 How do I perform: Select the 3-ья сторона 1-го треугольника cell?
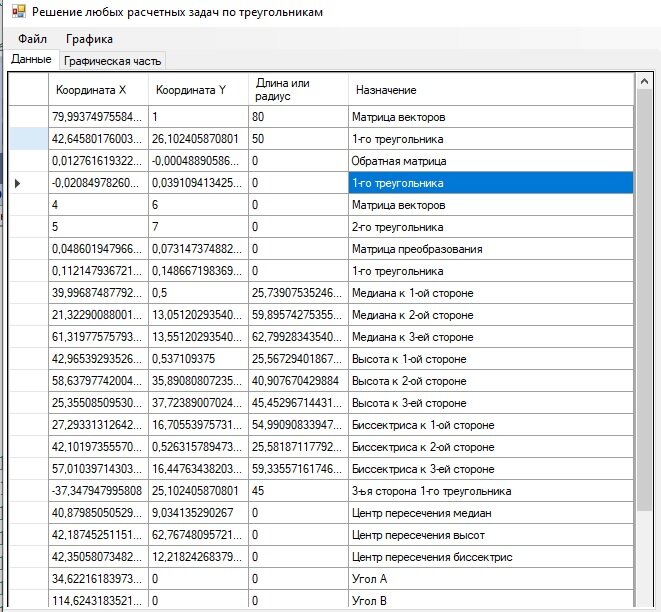(x=491, y=491)
